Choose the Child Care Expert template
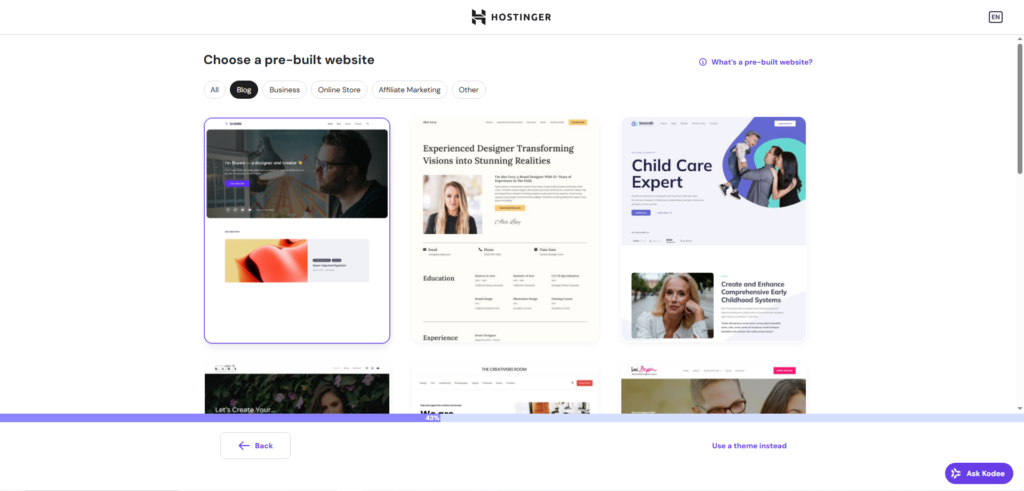 tap(714, 230)
